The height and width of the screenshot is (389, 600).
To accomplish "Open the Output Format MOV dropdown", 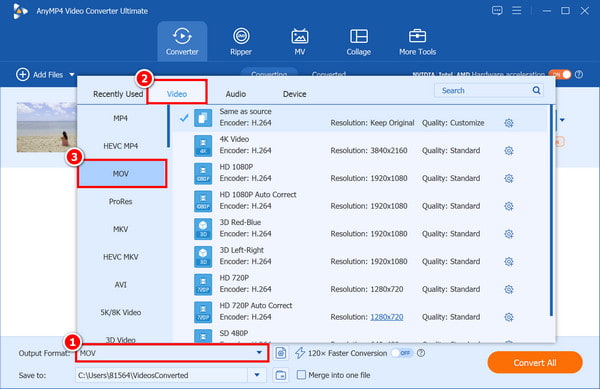I will coord(172,353).
